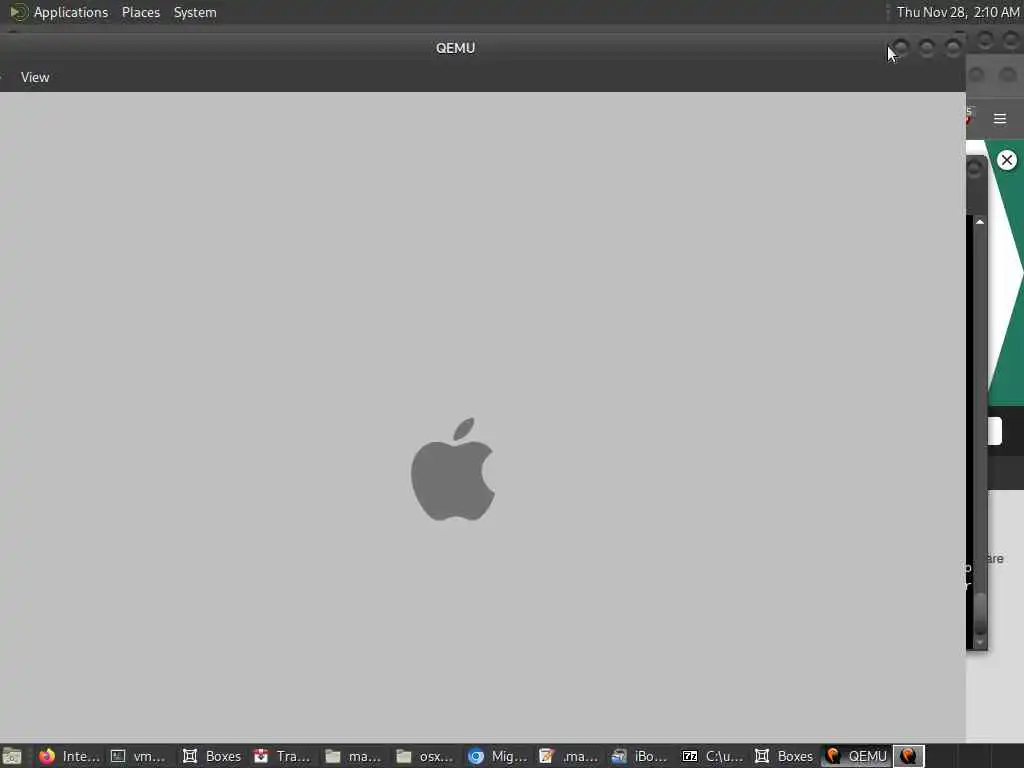Open the System menu
Viewport: 1024px width, 768px height.
(195, 12)
